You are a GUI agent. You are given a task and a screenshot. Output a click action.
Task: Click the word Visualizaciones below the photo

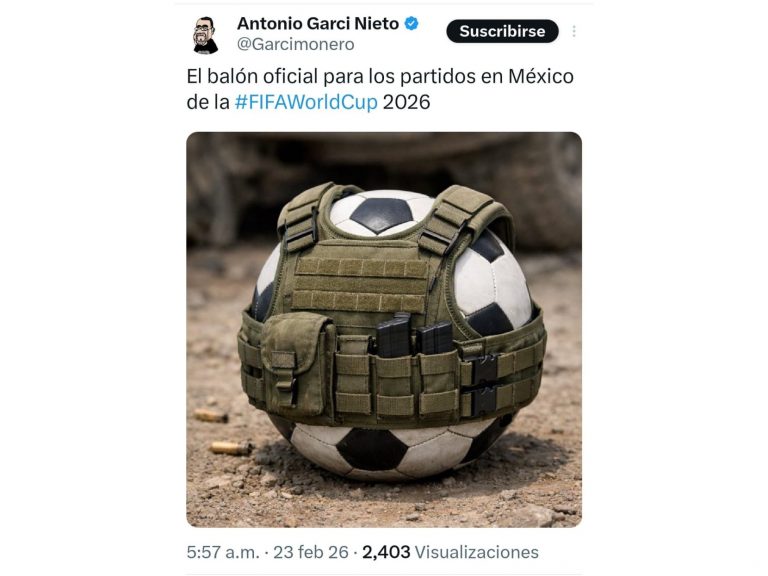click(x=477, y=552)
